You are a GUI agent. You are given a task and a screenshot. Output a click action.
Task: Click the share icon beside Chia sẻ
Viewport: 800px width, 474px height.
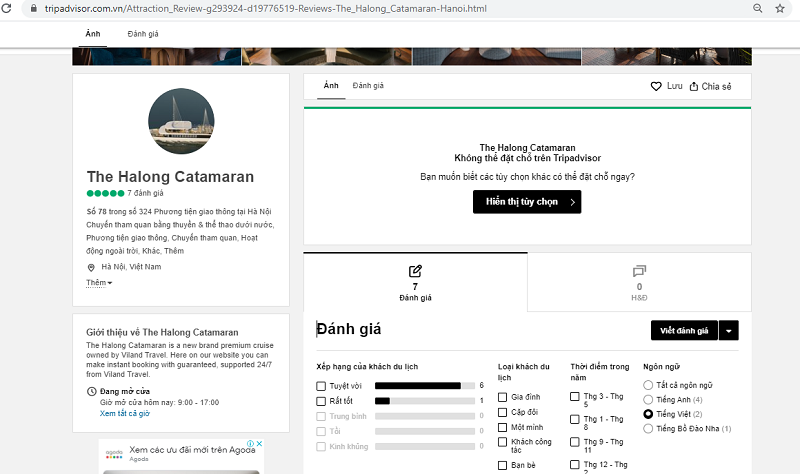(694, 86)
